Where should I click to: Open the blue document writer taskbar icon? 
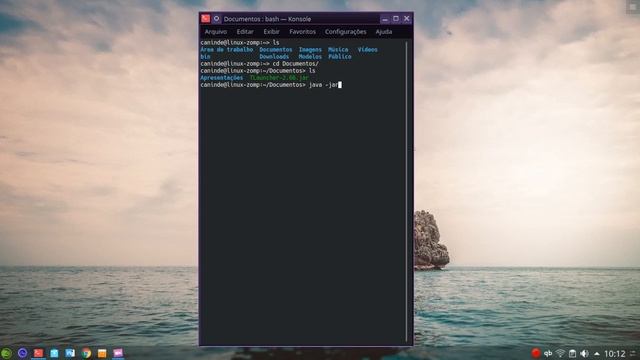pyautogui.click(x=70, y=353)
